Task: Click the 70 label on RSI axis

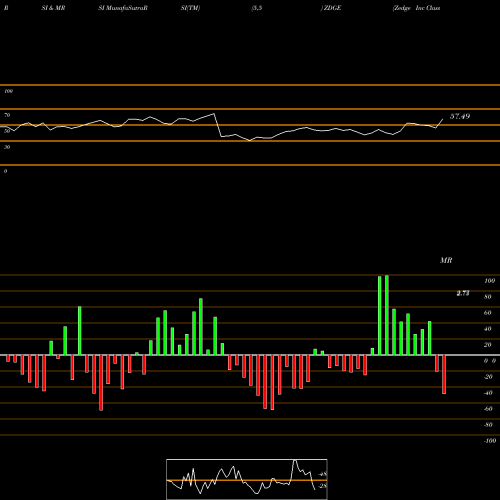Action: [7, 115]
